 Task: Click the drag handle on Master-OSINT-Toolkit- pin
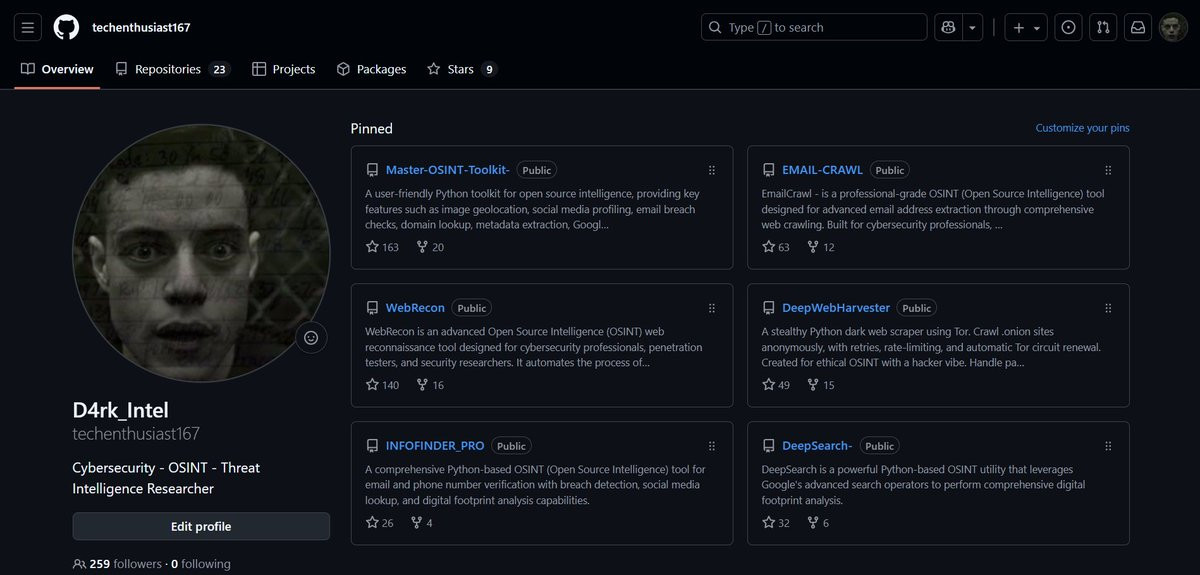tap(712, 170)
